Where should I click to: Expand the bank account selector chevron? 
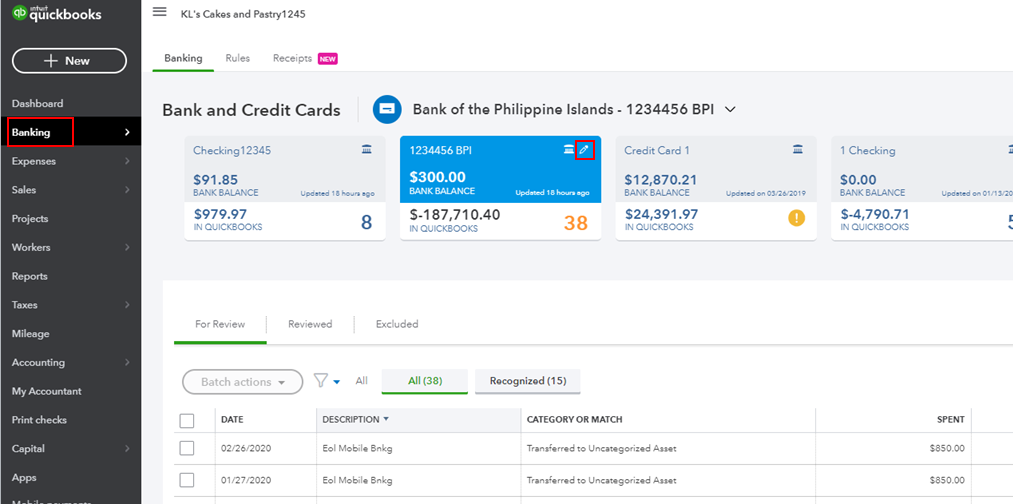pyautogui.click(x=730, y=110)
